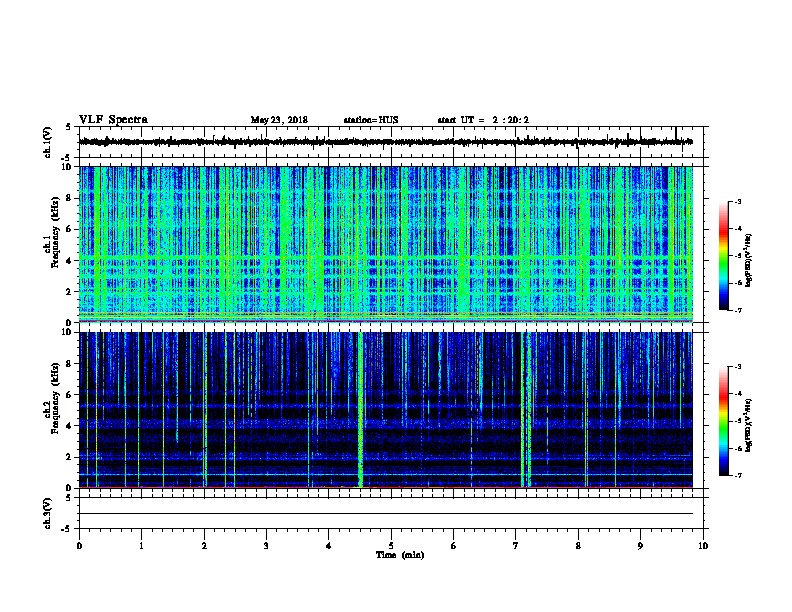Click the "VLF Spectra" plot title

click(113, 120)
